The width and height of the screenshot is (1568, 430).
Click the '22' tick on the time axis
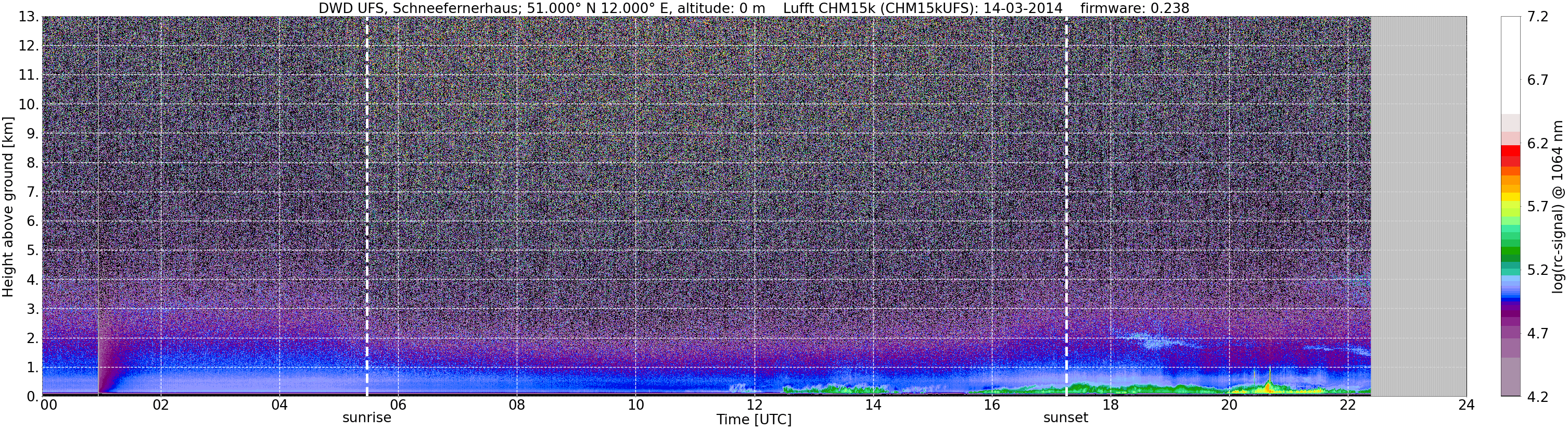[1348, 404]
